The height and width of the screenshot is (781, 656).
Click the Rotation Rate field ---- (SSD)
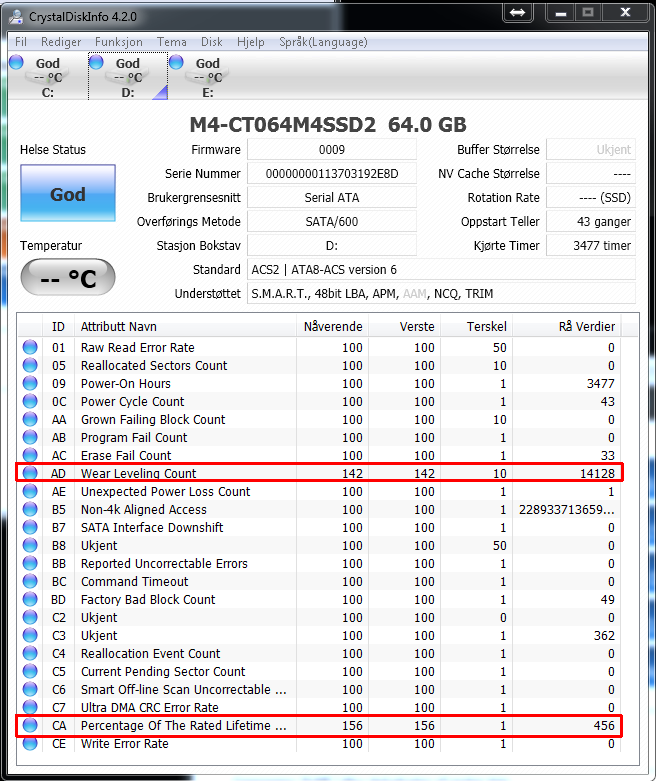[591, 197]
